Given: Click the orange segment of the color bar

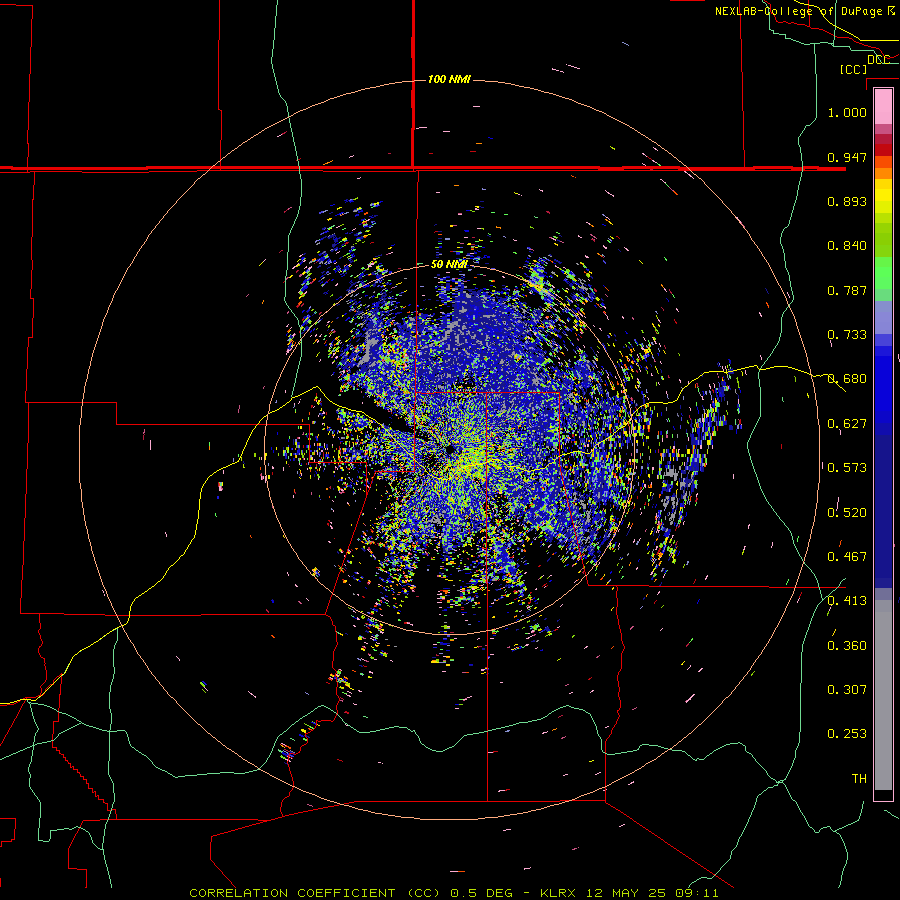Looking at the screenshot, I should [x=883, y=173].
